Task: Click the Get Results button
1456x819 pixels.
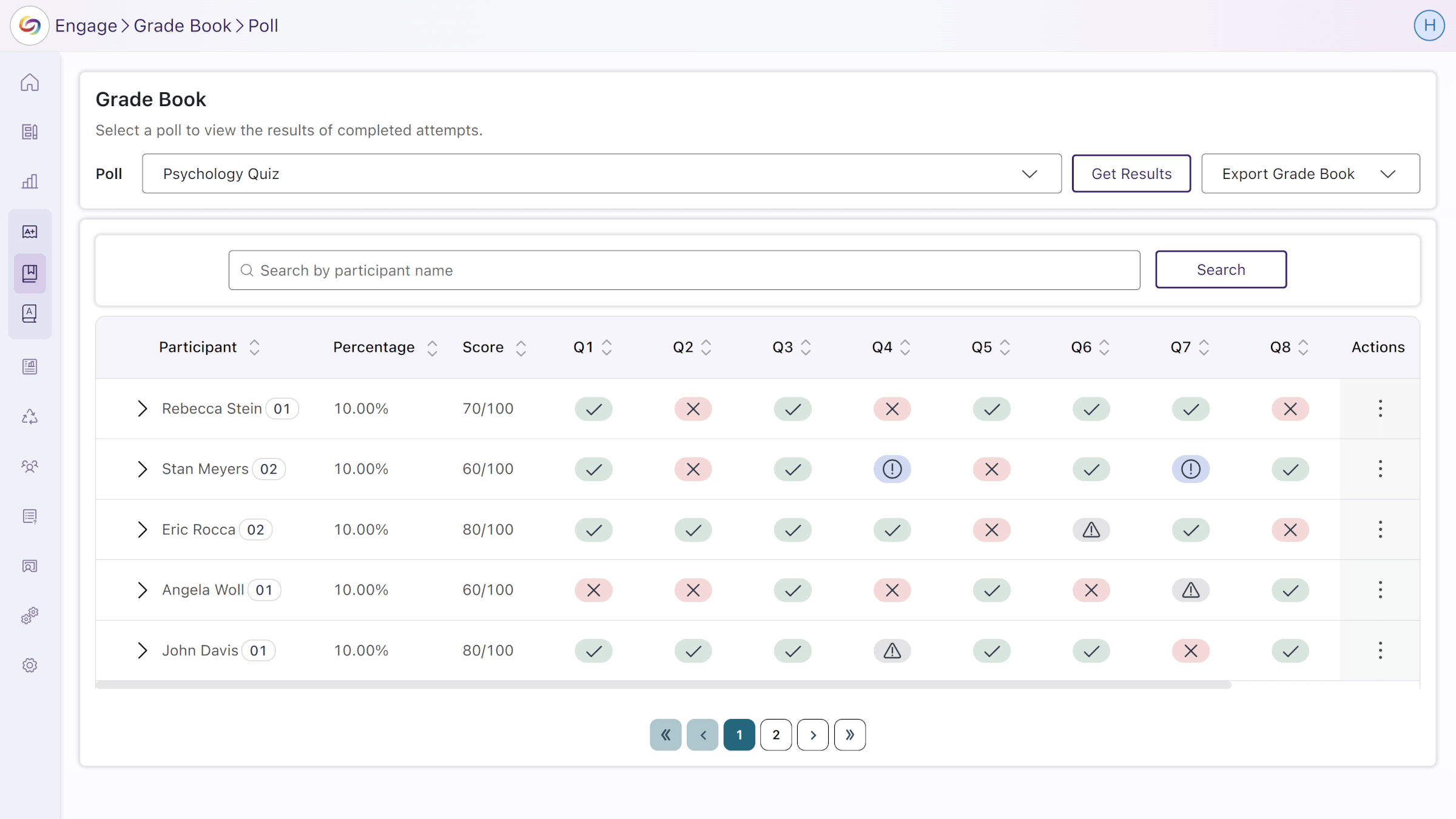Action: (1131, 173)
